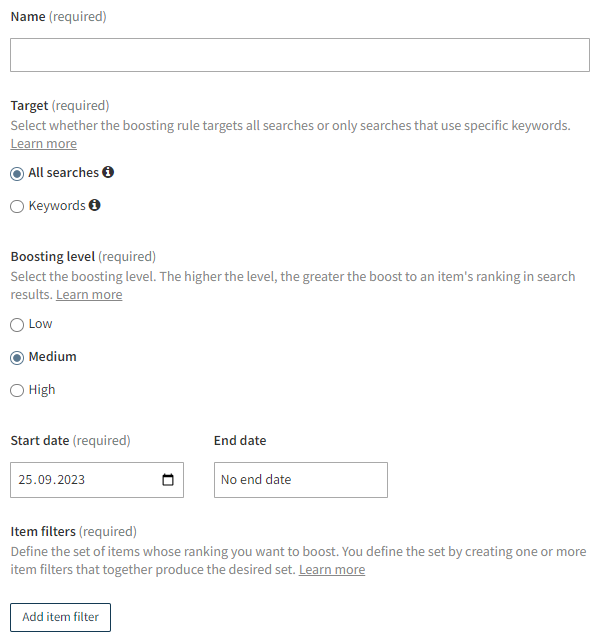
Task: Follow Learn more link under Item filters
Action: pyautogui.click(x=332, y=570)
